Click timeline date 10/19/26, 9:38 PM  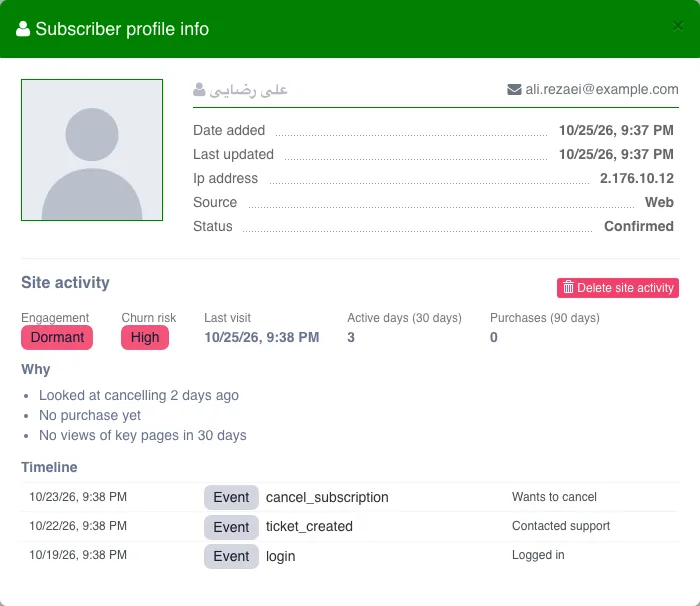[78, 555]
